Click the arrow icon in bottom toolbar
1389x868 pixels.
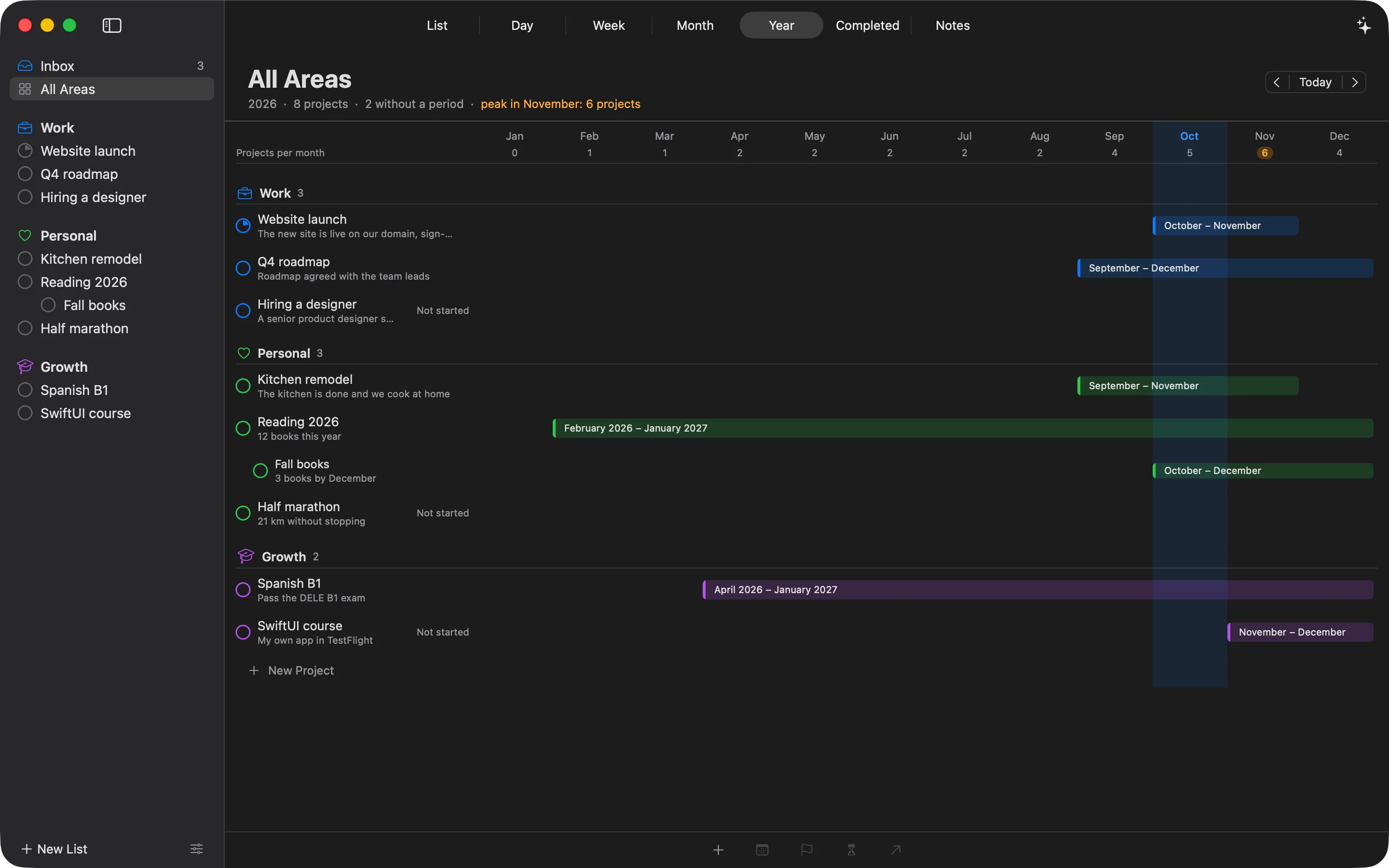click(x=896, y=850)
